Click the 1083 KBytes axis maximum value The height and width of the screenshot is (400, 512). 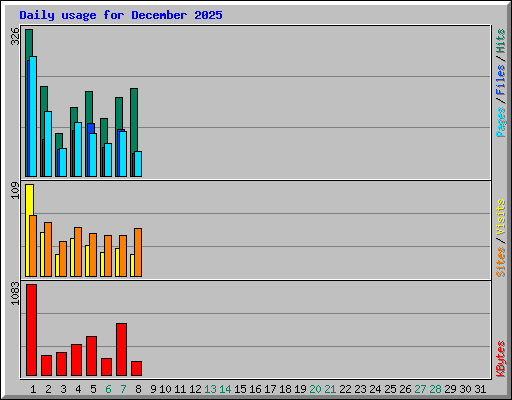(x=15, y=293)
